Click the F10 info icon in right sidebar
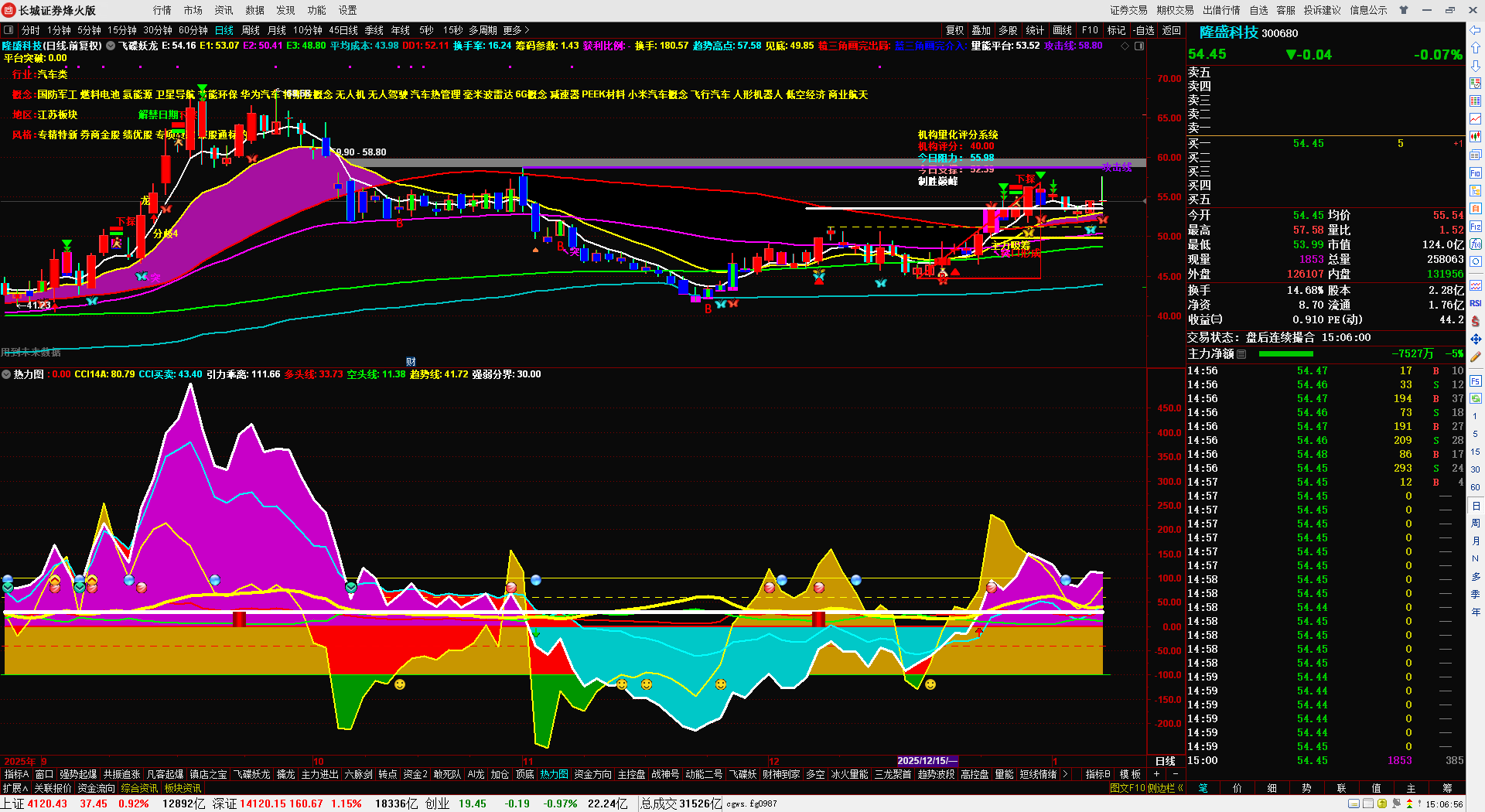This screenshot has height=812, width=1485. coord(1476,172)
